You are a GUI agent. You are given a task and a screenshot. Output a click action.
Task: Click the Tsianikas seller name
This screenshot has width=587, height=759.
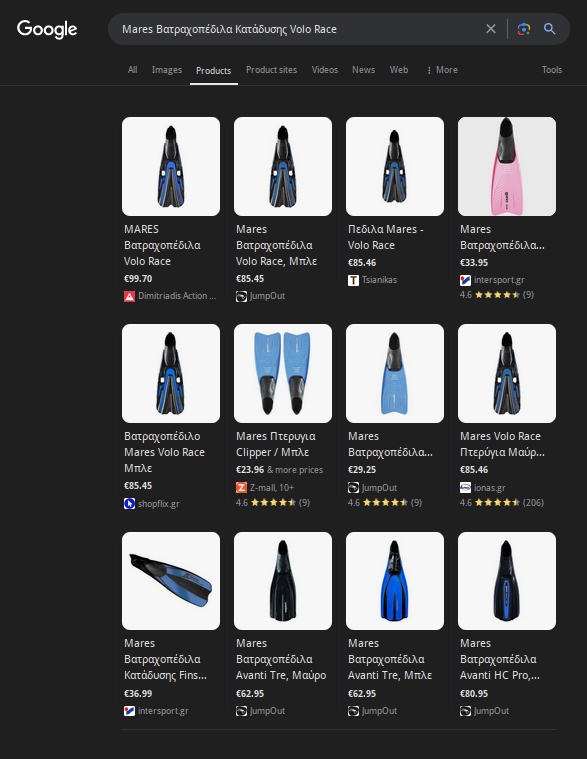[x=379, y=280]
